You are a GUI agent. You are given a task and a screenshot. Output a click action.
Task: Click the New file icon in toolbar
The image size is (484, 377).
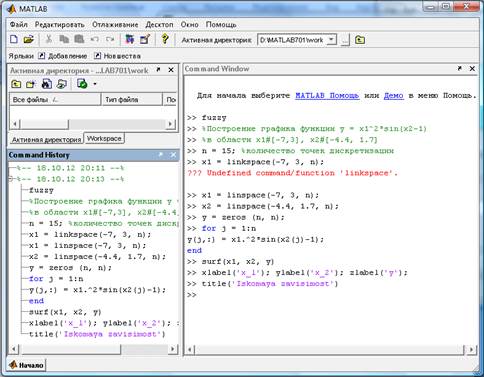[x=14, y=39]
